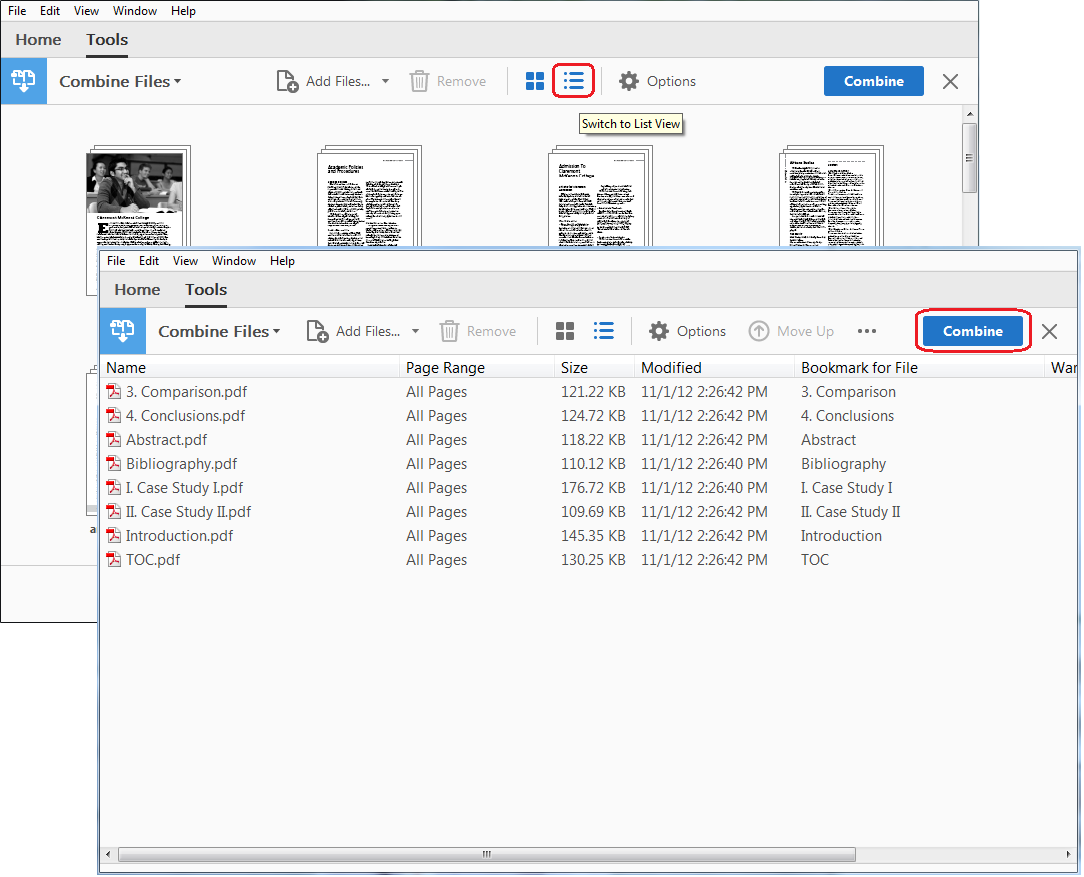Image resolution: width=1084 pixels, height=877 pixels.
Task: Click All Pages for TOC.pdf
Action: pyautogui.click(x=436, y=560)
